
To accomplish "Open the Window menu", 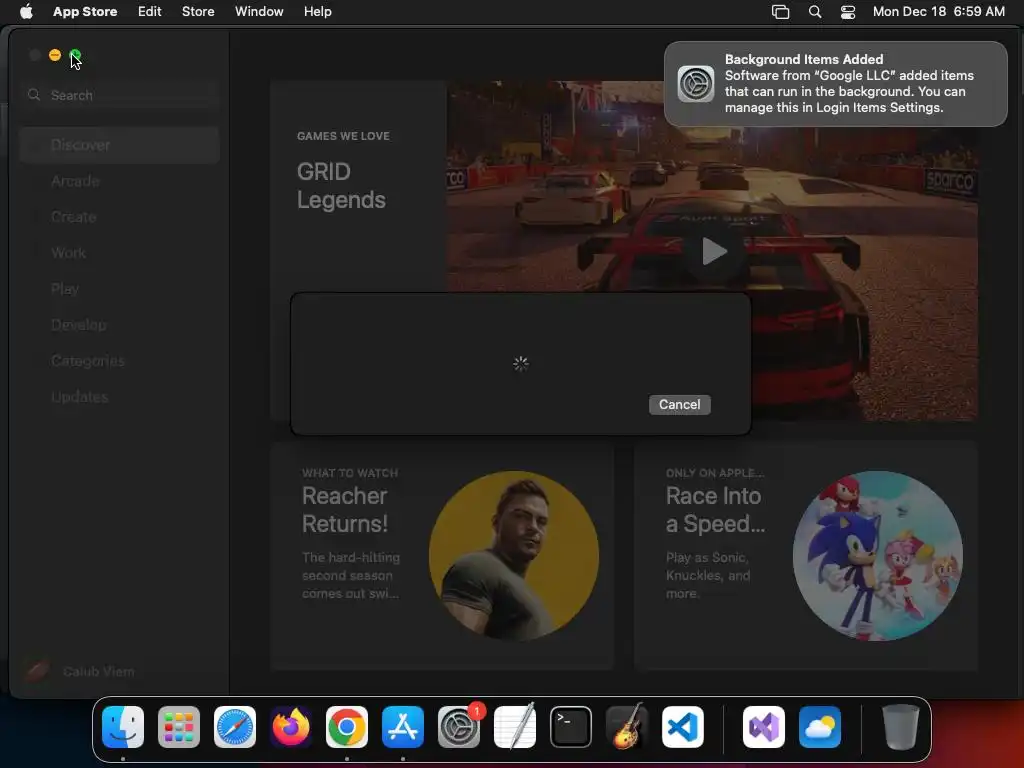I will [259, 11].
